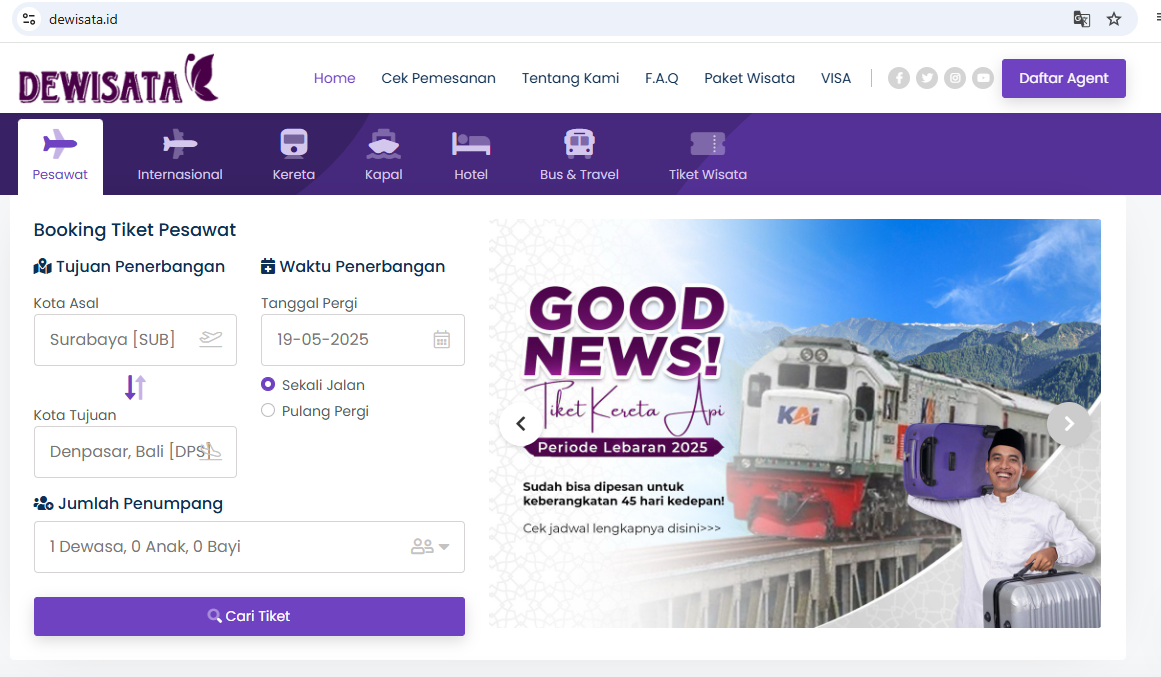Go to Home in the navigation menu
This screenshot has height=677, width=1161.
pyautogui.click(x=334, y=78)
